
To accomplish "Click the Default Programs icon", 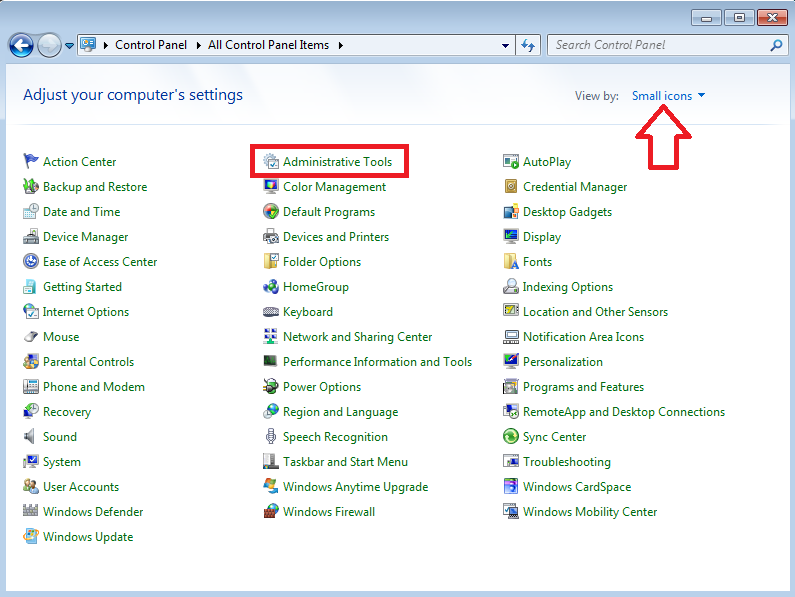I will pos(271,211).
